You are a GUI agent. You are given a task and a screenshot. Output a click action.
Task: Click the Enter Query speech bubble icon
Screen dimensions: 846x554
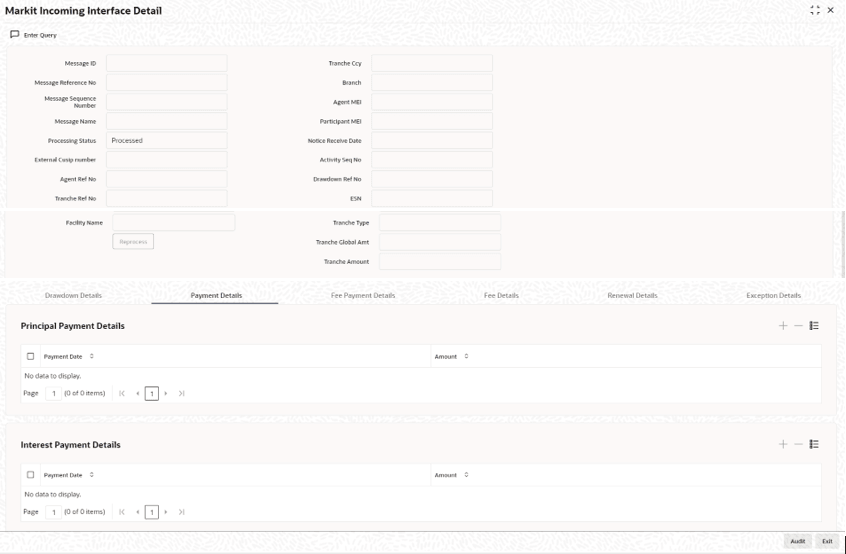(15, 35)
